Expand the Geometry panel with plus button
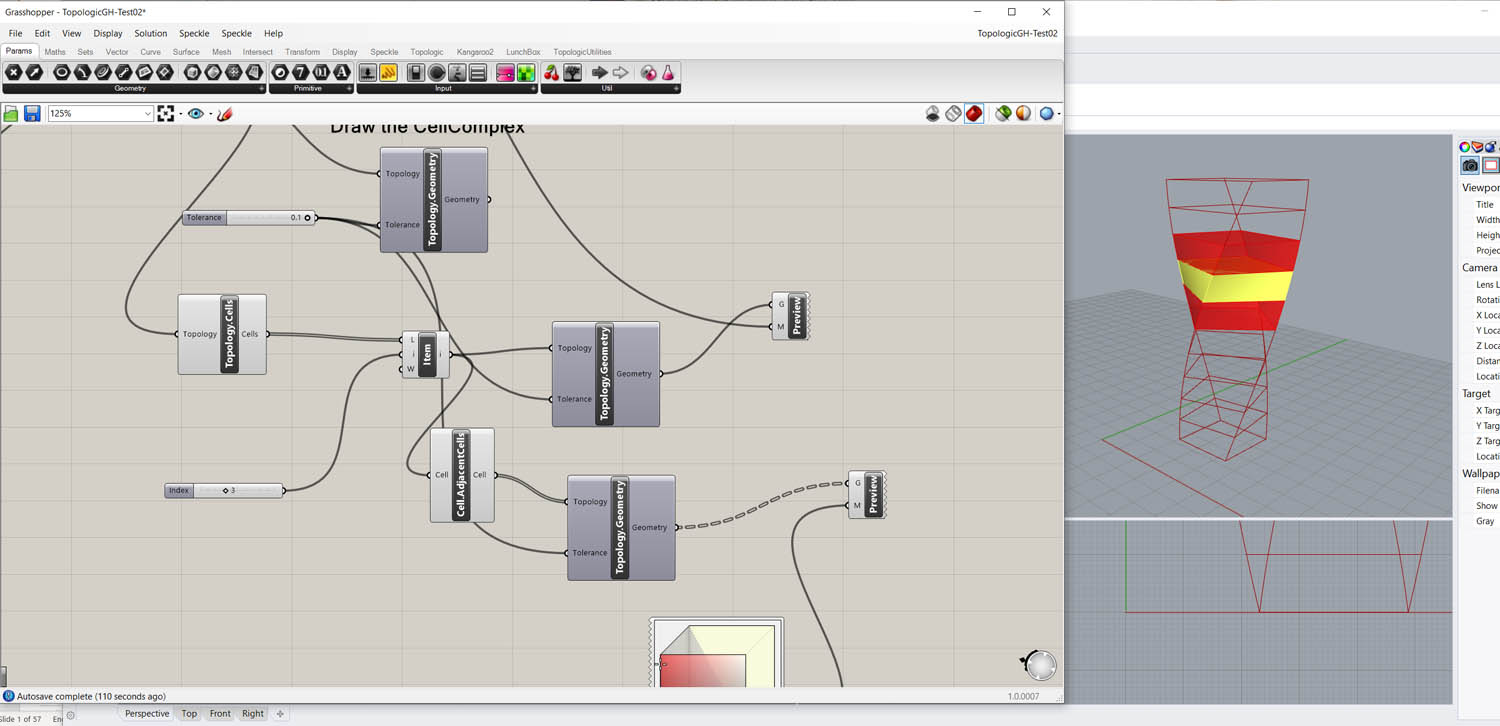 (262, 89)
